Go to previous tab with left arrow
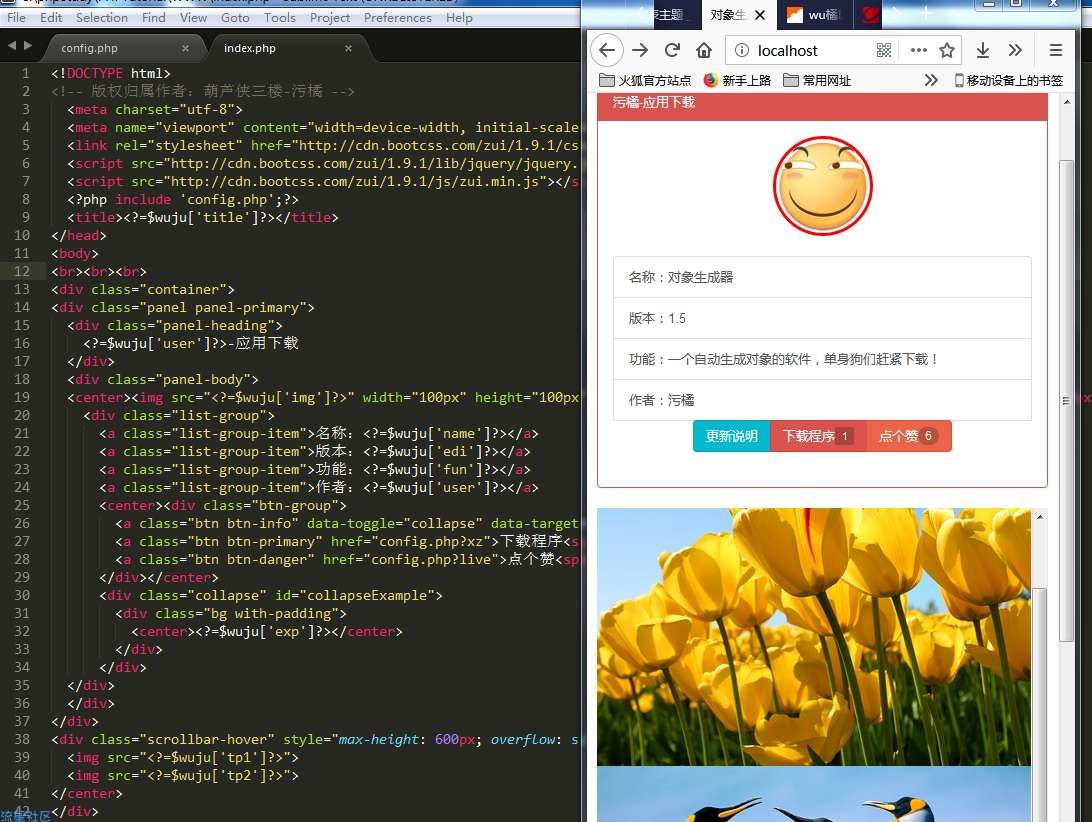 (x=12, y=45)
